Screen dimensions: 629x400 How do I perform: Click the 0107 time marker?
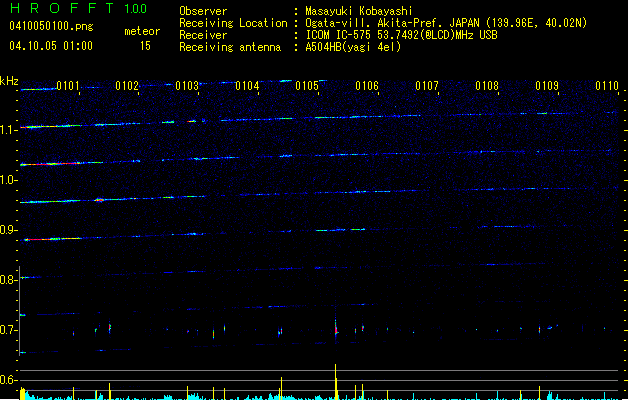coord(427,86)
